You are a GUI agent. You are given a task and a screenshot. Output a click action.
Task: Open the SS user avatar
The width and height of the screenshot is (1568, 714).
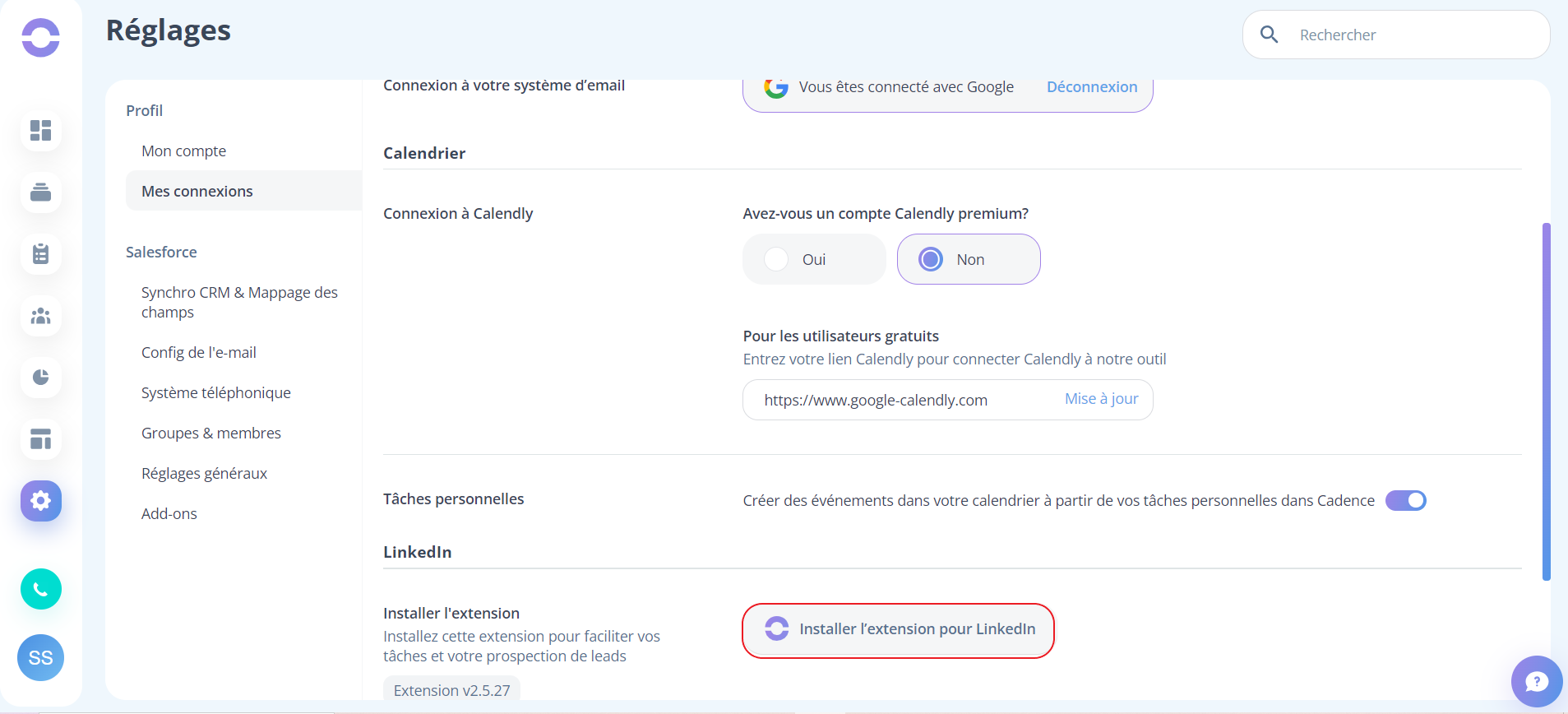click(x=40, y=657)
